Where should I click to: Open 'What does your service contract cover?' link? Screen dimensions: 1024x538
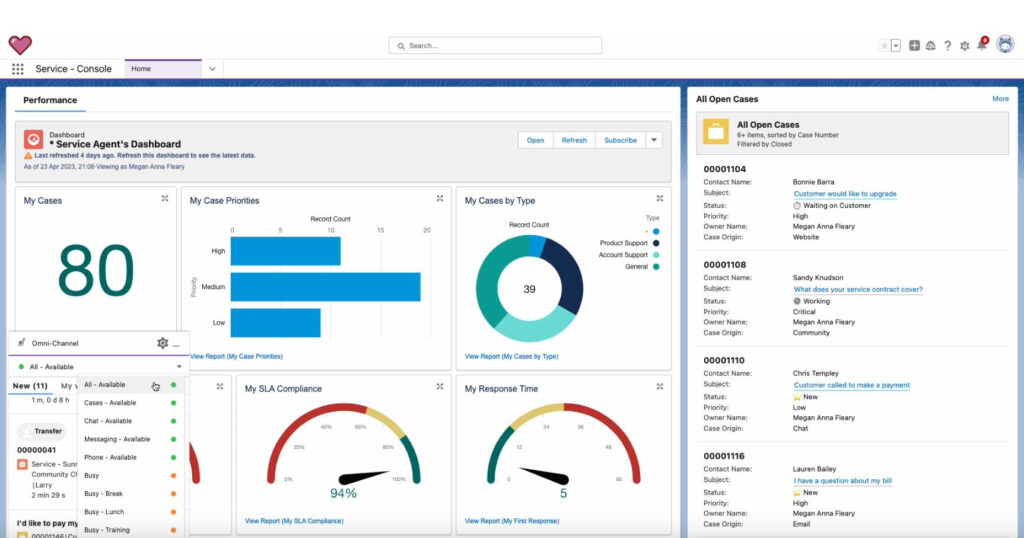pyautogui.click(x=858, y=289)
